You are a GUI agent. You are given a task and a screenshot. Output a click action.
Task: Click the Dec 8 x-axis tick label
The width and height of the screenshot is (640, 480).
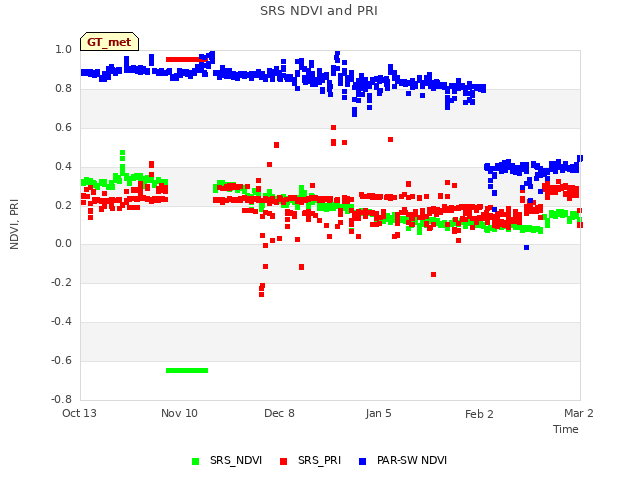pyautogui.click(x=280, y=413)
